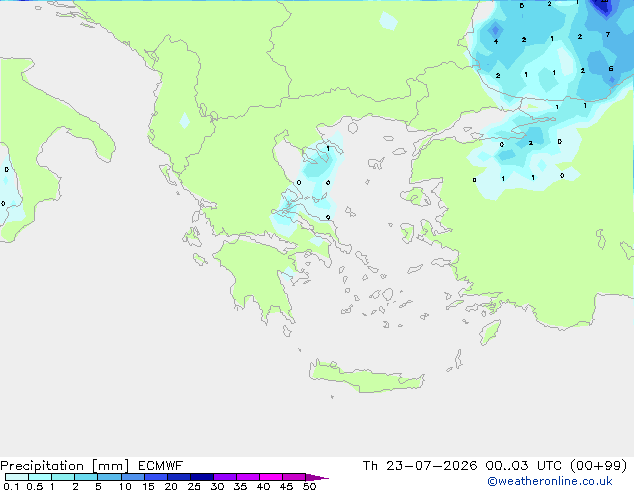This screenshot has width=634, height=490.
Task: Click the legend value label '20'
Action: tap(171, 486)
